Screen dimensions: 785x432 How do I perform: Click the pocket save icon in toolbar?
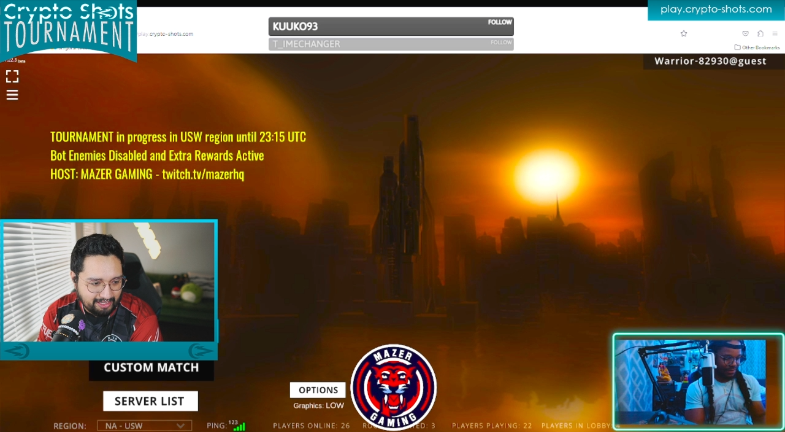[x=745, y=34]
